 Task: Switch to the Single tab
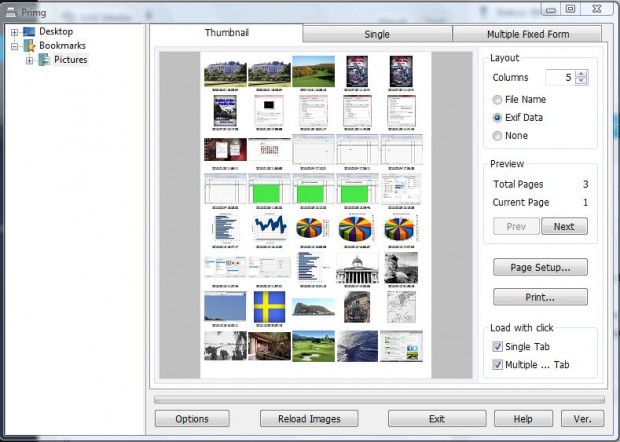(377, 34)
